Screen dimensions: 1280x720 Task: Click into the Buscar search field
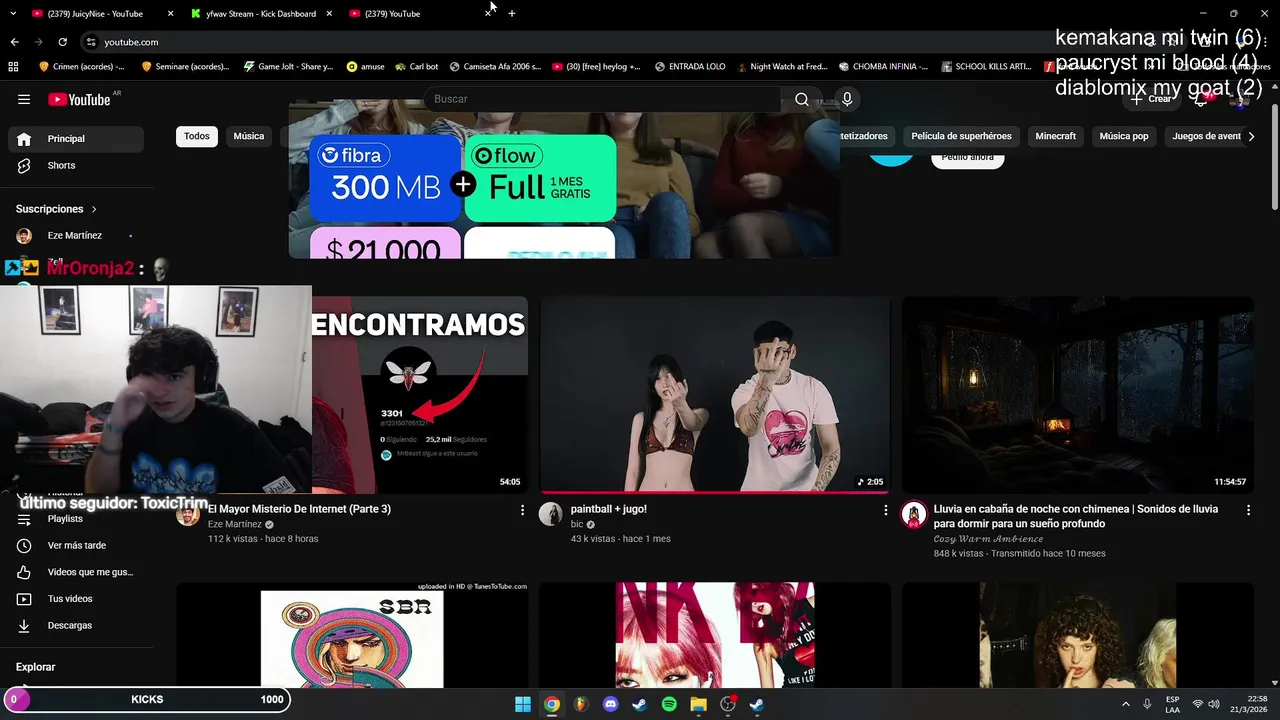[x=602, y=99]
